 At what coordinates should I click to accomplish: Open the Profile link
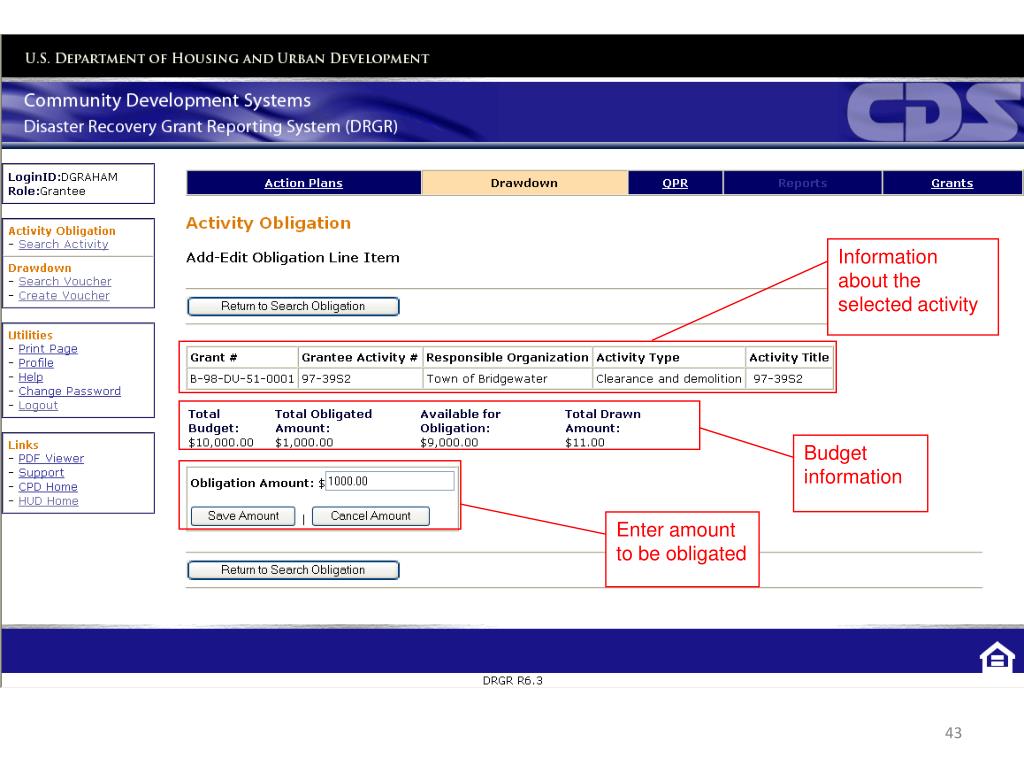[x=36, y=363]
